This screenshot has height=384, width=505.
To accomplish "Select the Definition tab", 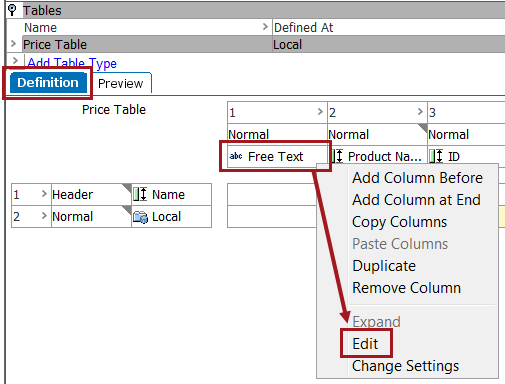I will (x=48, y=82).
